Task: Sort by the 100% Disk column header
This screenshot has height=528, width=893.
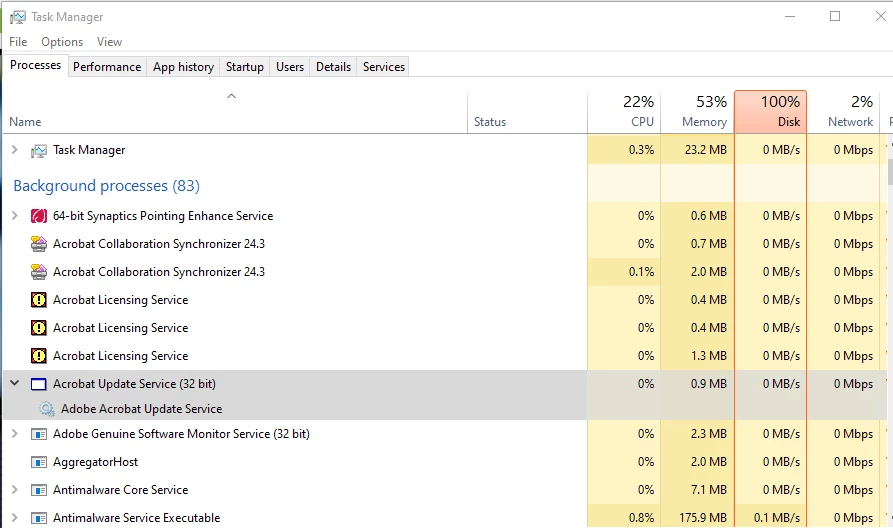Action: point(771,112)
